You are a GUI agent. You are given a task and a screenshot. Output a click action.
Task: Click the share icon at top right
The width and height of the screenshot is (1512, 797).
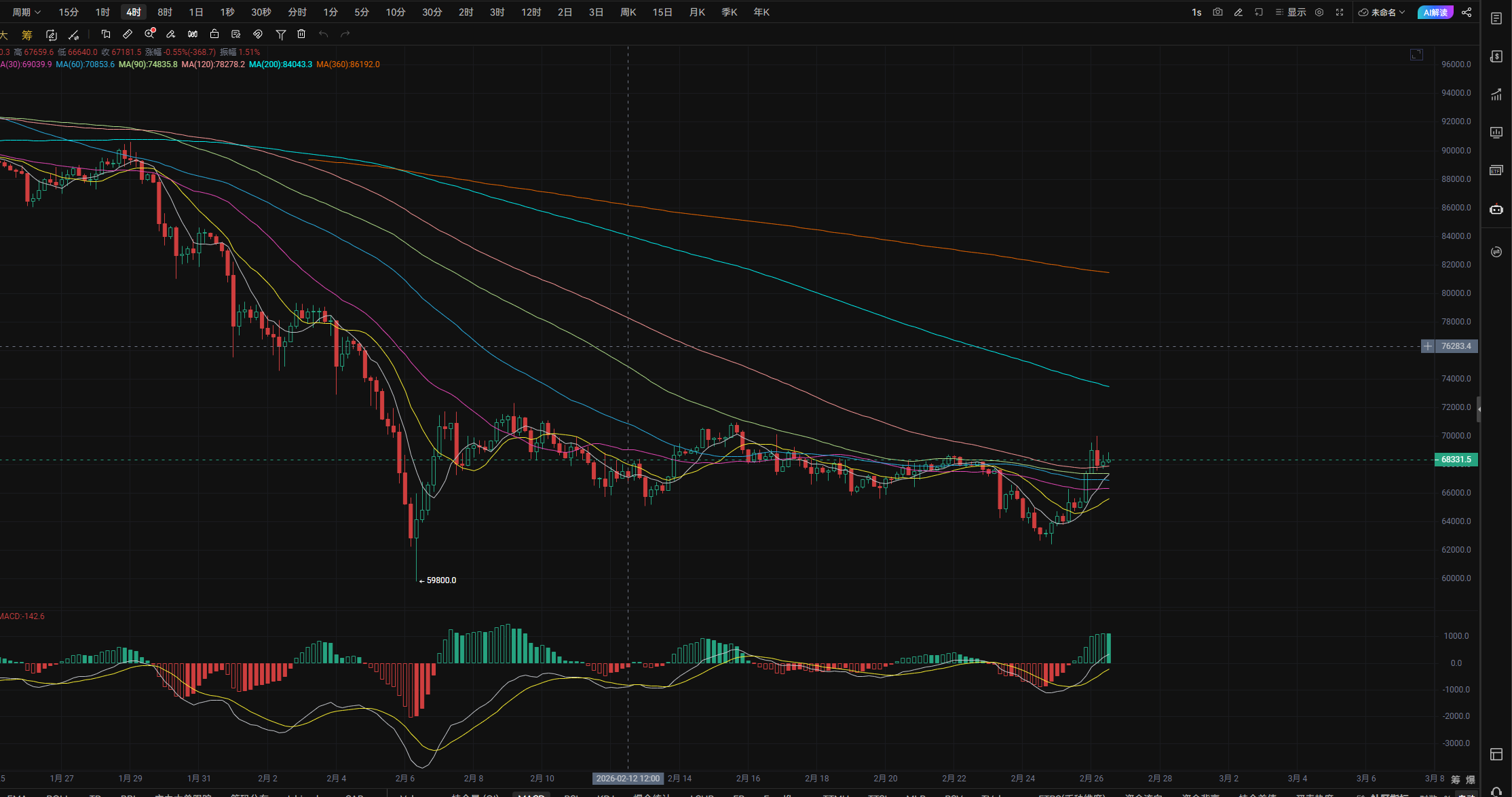(x=1467, y=12)
